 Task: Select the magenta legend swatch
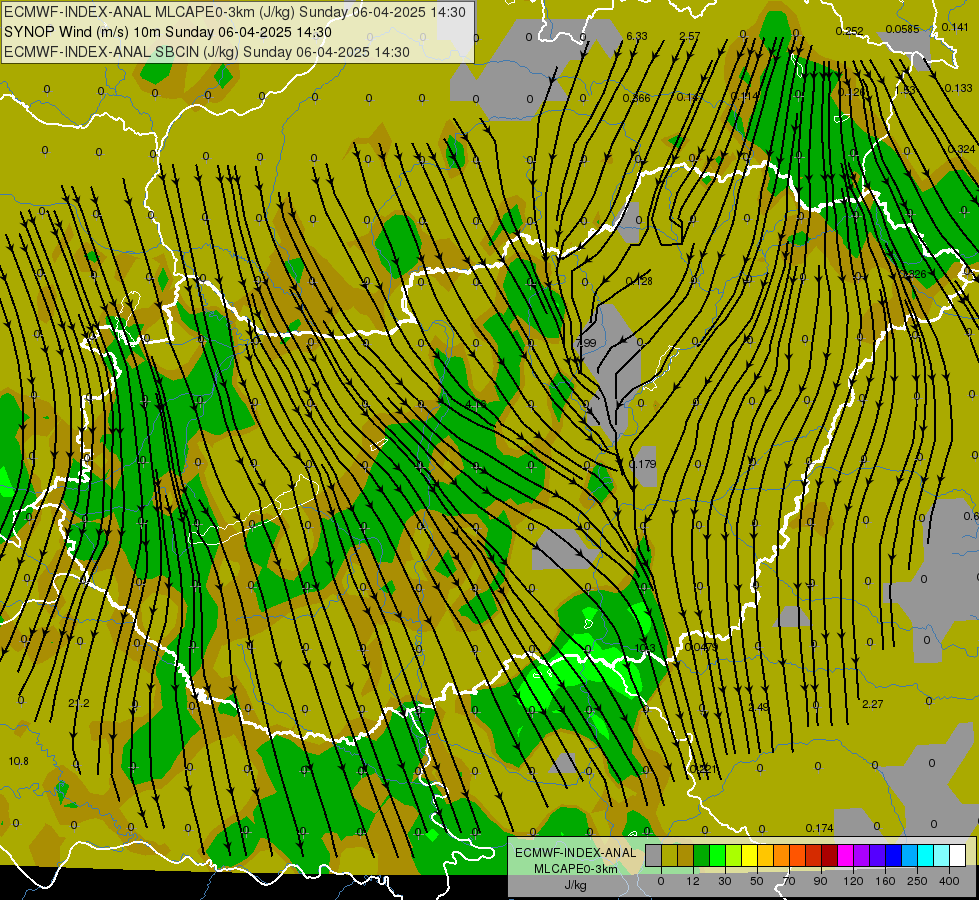coord(846,856)
